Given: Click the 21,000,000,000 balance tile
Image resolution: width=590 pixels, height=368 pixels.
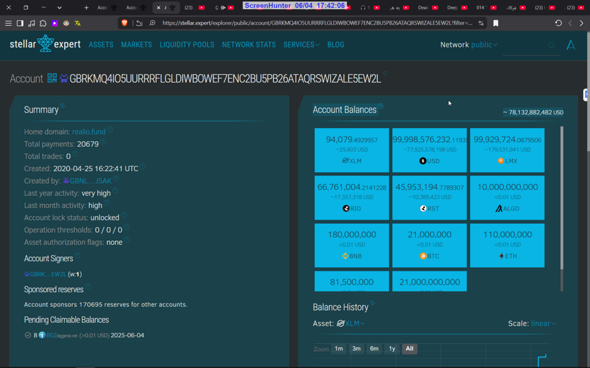Looking at the screenshot, I should click(x=429, y=281).
